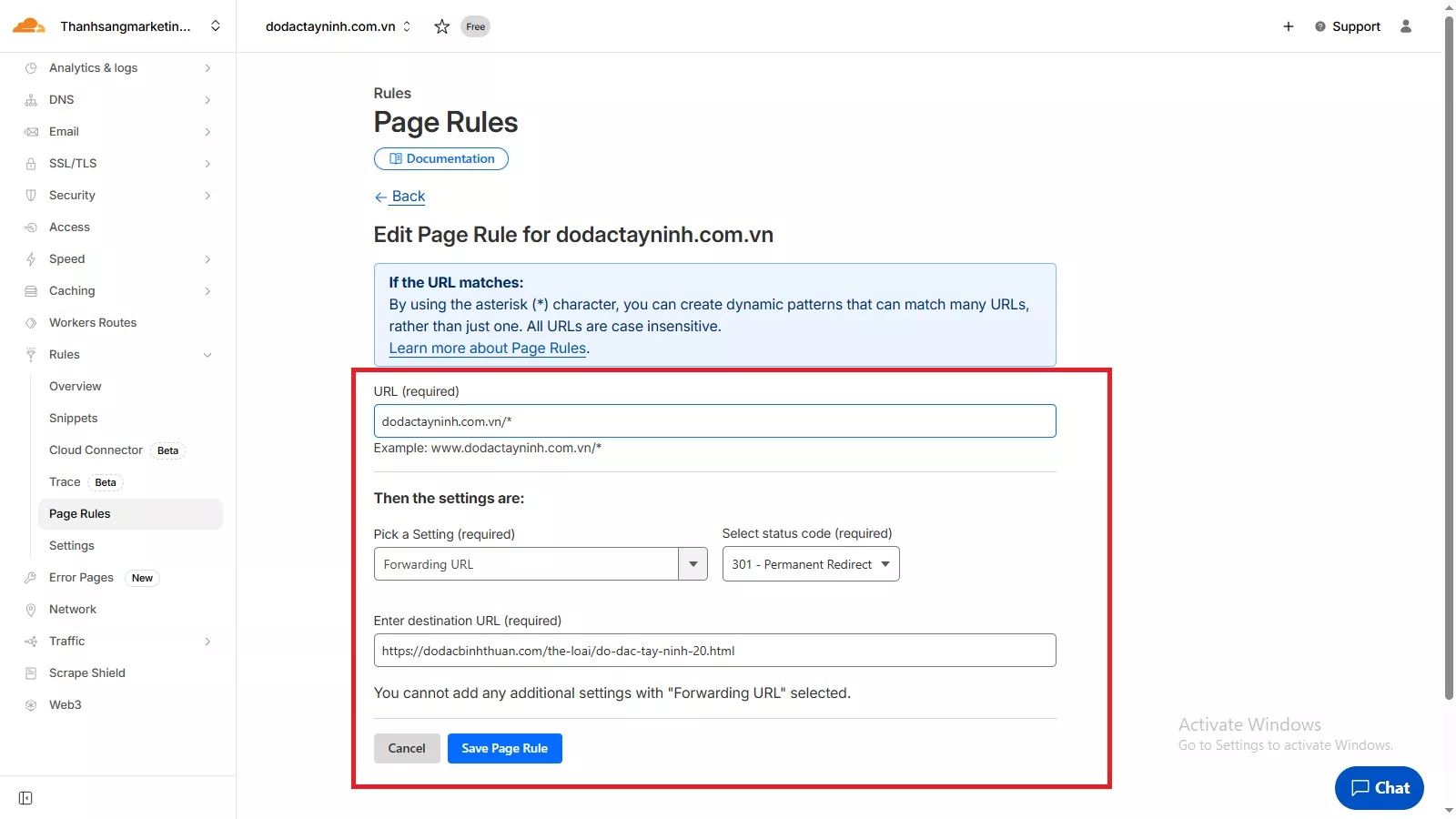Click the Cloudflare logo icon
1456x819 pixels.
(28, 25)
